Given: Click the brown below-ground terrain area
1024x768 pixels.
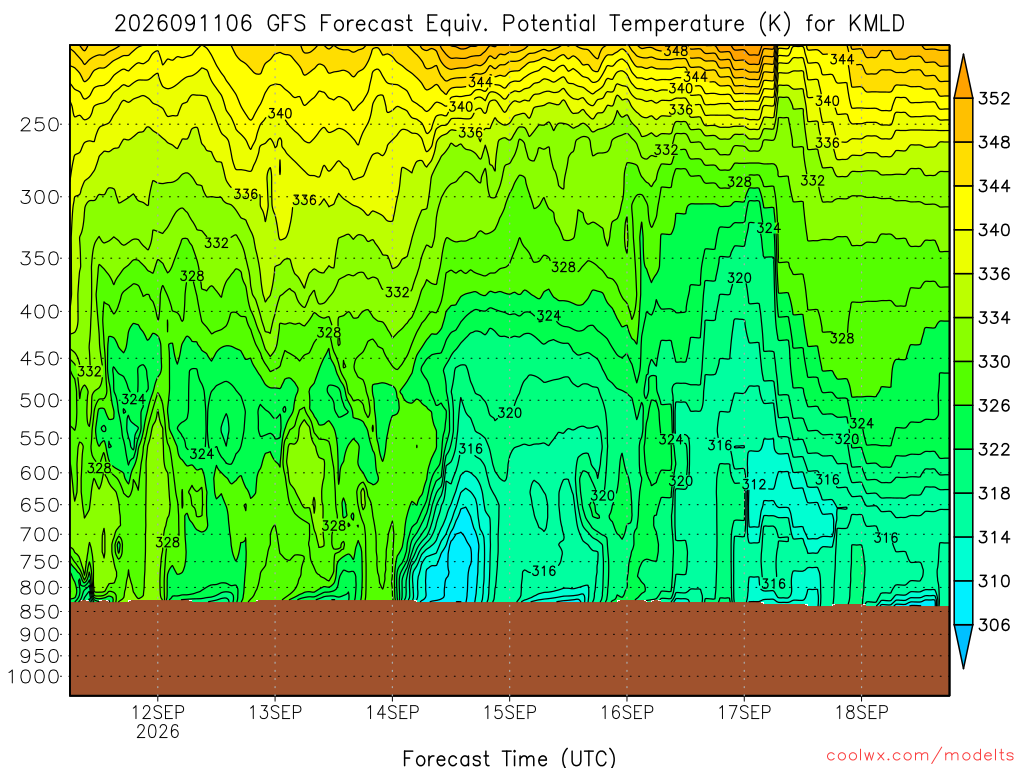Looking at the screenshot, I should tap(509, 648).
